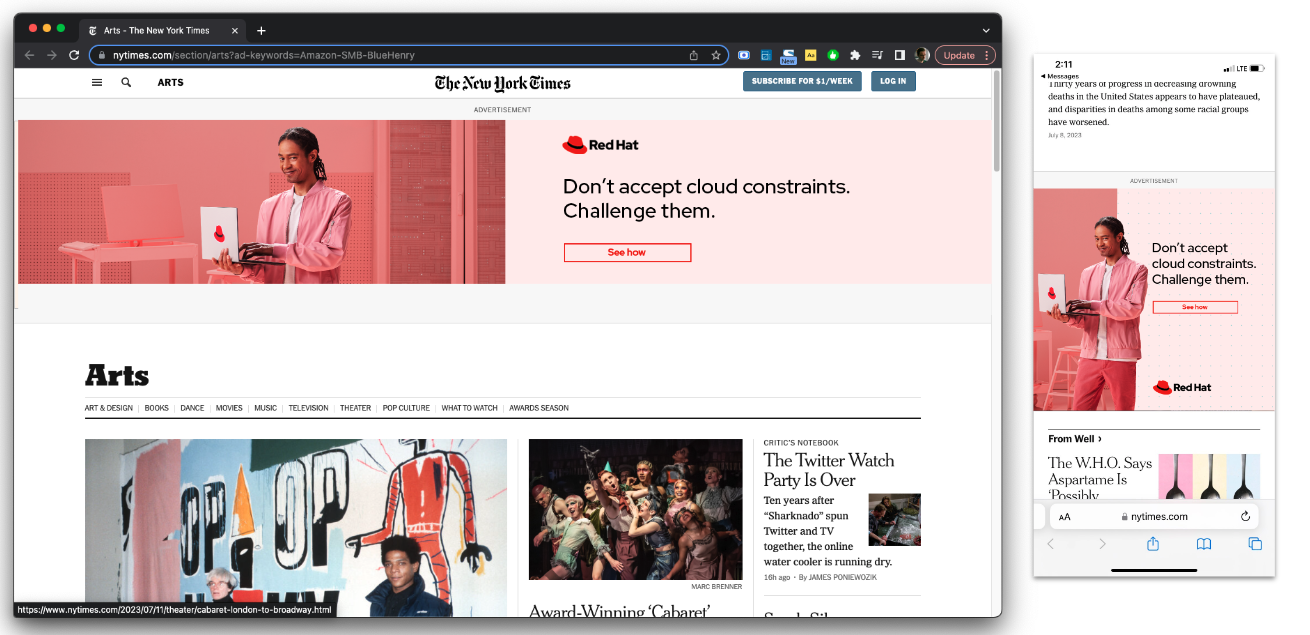Open Safari bookmarks book icon on phone
The image size is (1310, 635).
pyautogui.click(x=1204, y=544)
